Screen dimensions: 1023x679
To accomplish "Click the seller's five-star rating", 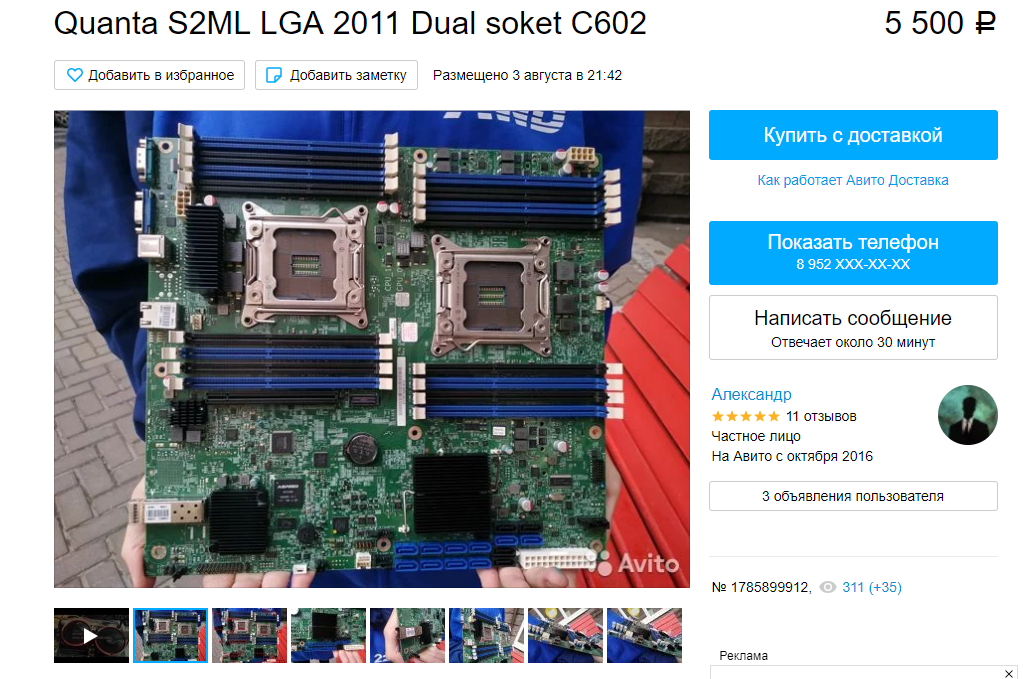I will click(x=746, y=416).
